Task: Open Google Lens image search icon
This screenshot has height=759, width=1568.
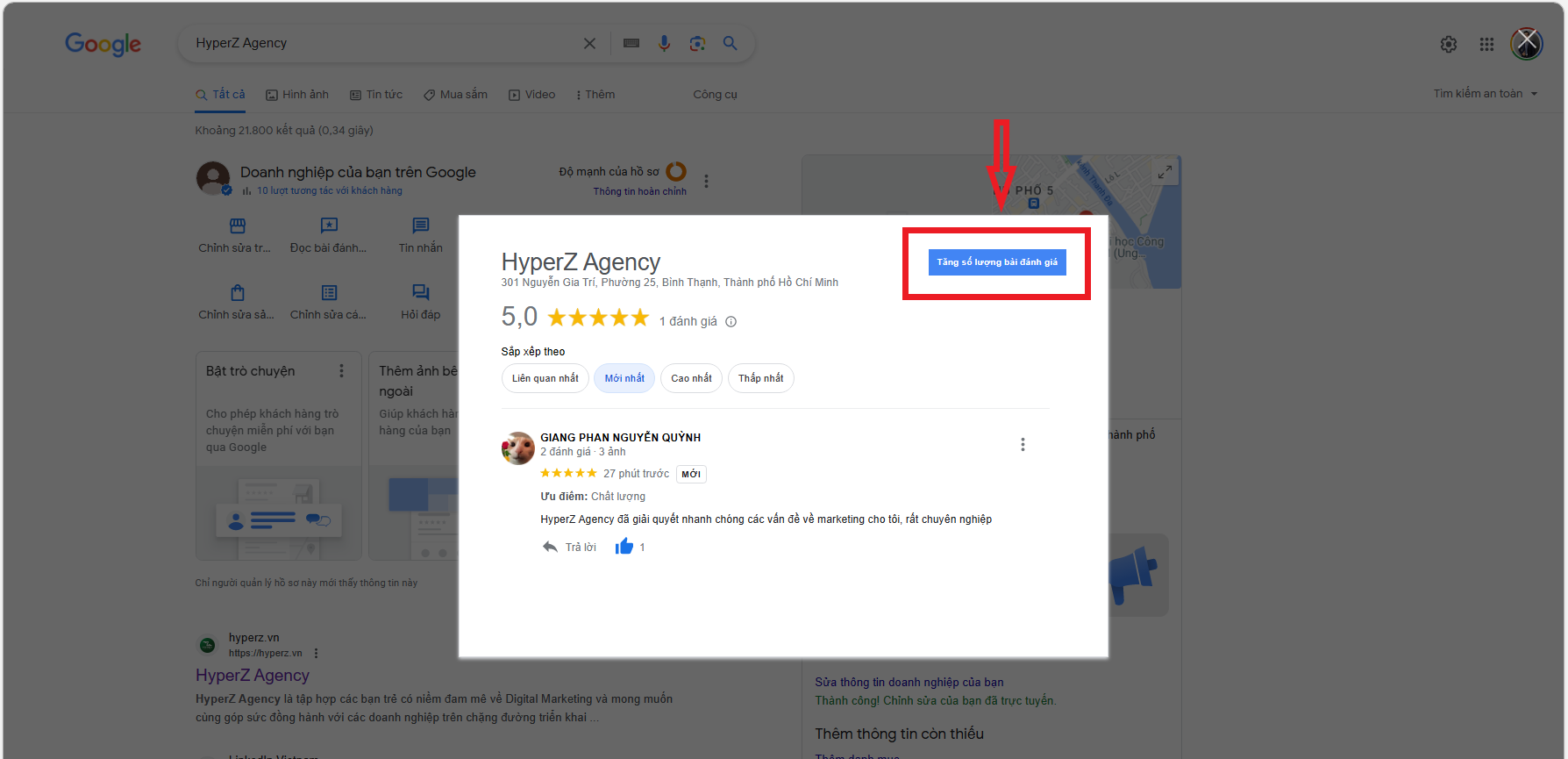Action: click(x=697, y=43)
